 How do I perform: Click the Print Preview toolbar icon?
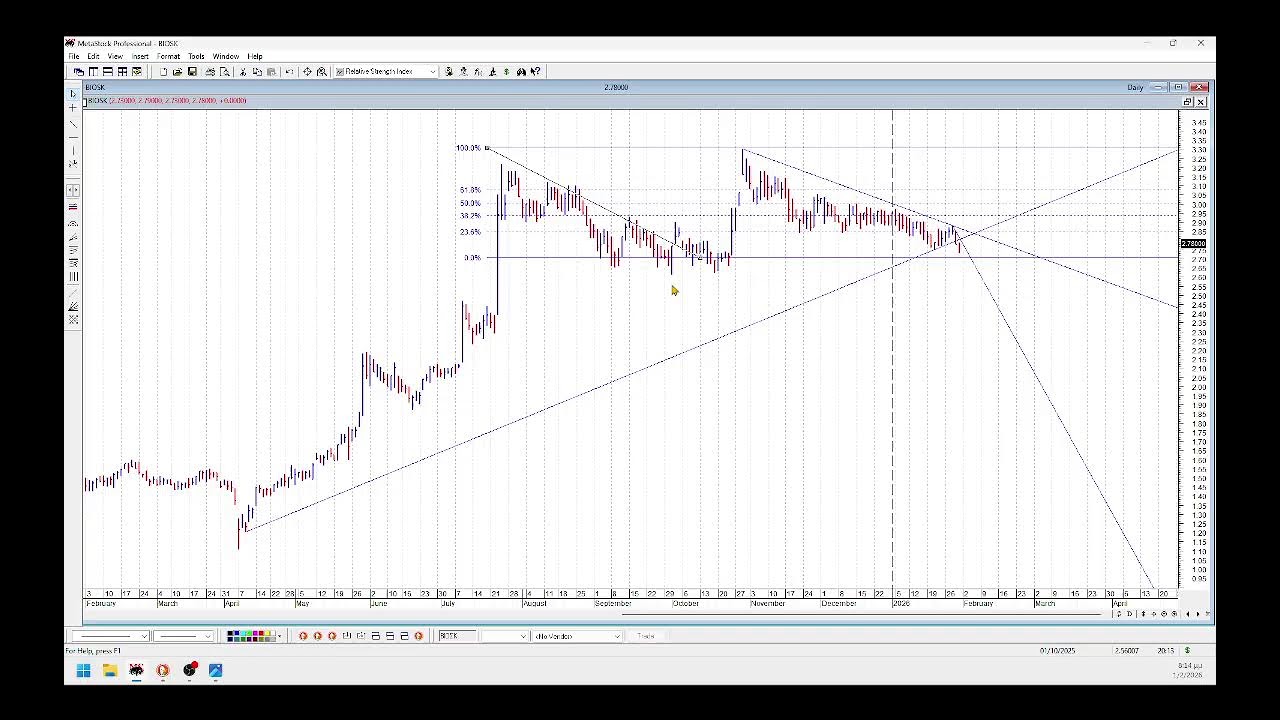pos(224,72)
